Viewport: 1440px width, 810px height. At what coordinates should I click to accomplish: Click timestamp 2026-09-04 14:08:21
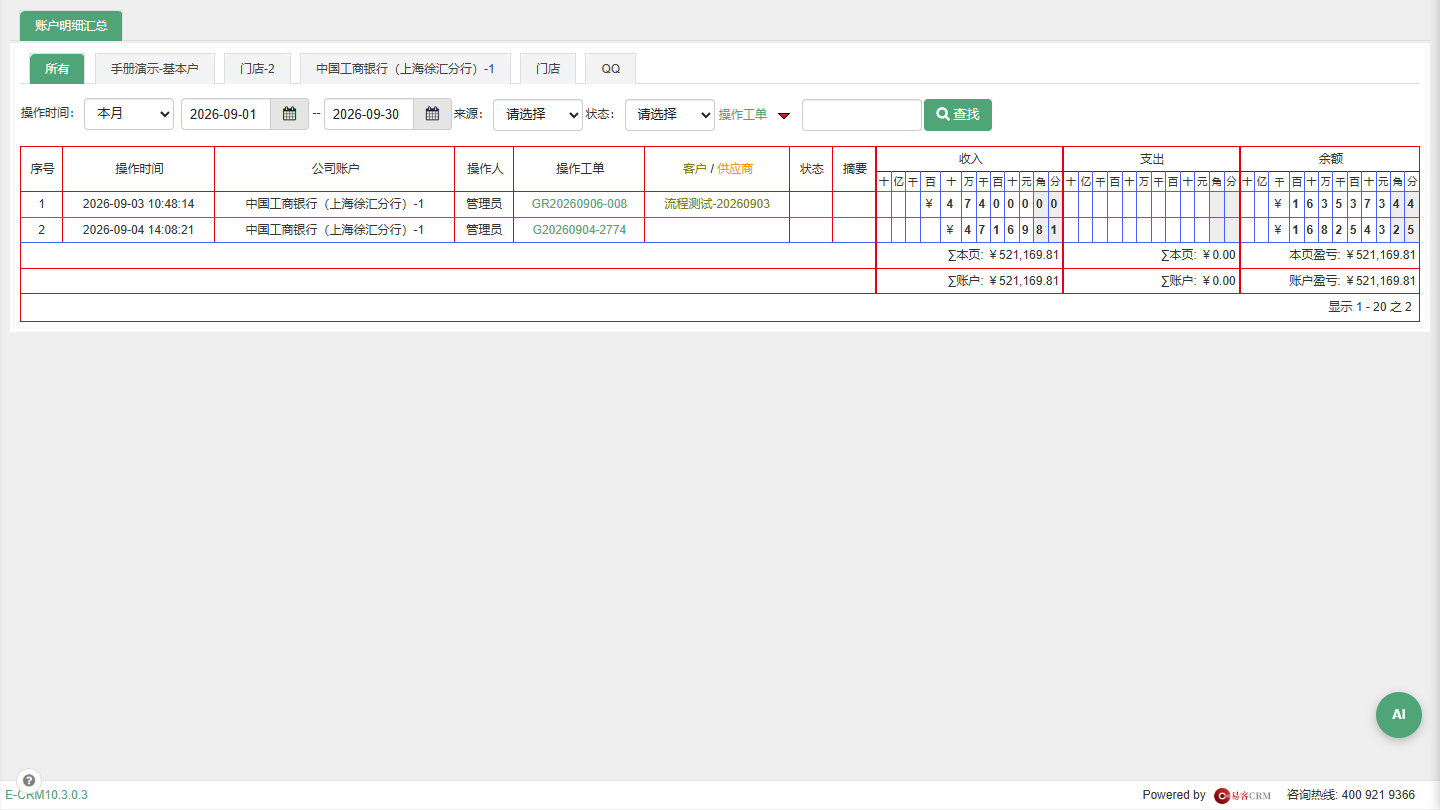pyautogui.click(x=138, y=230)
